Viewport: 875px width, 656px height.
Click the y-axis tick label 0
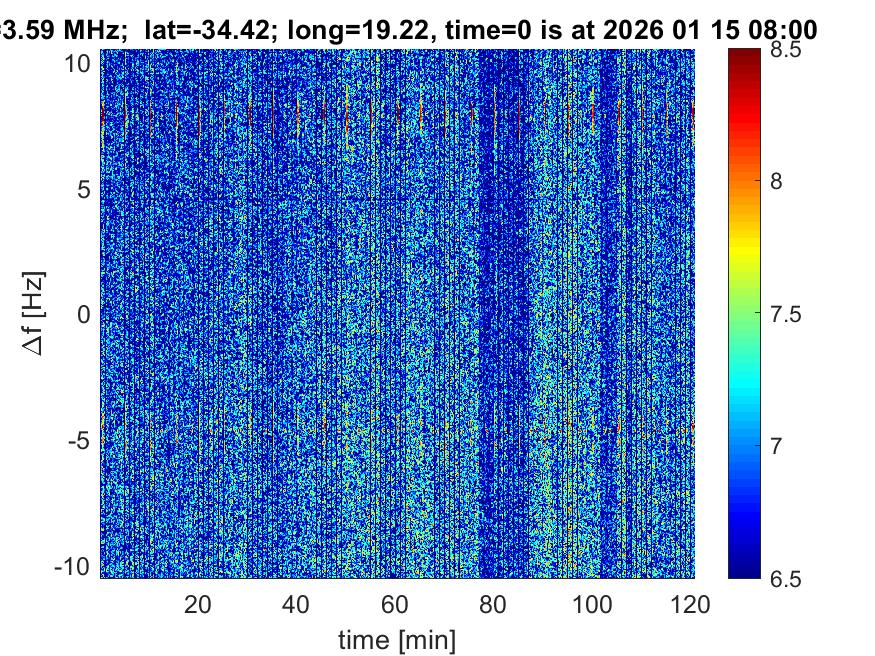pyautogui.click(x=87, y=315)
